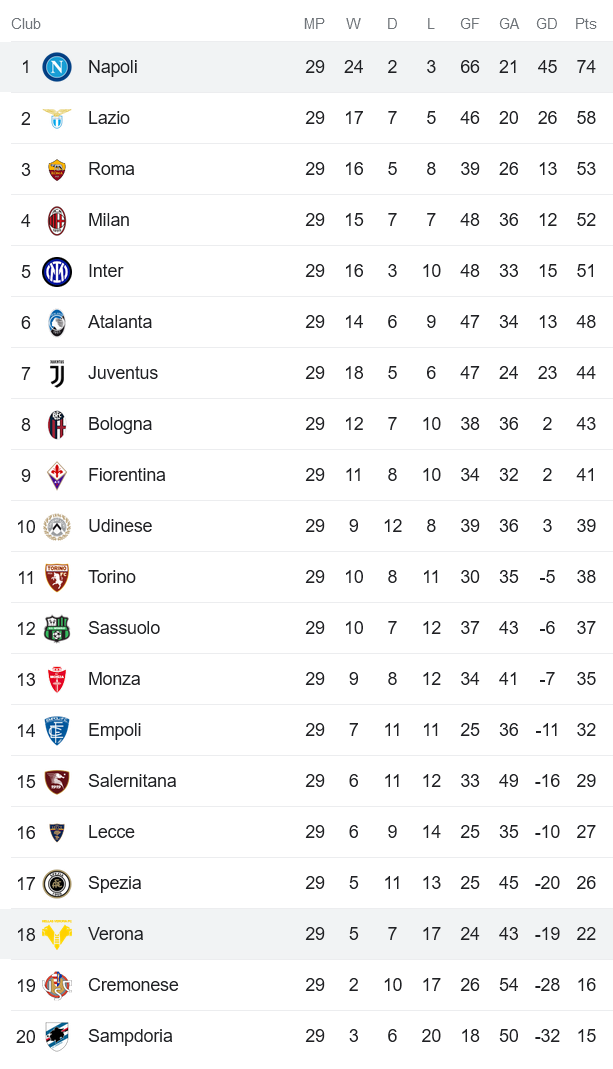Open the Salernitana team link
Viewport: 613px width, 1069px height.
[x=132, y=781]
